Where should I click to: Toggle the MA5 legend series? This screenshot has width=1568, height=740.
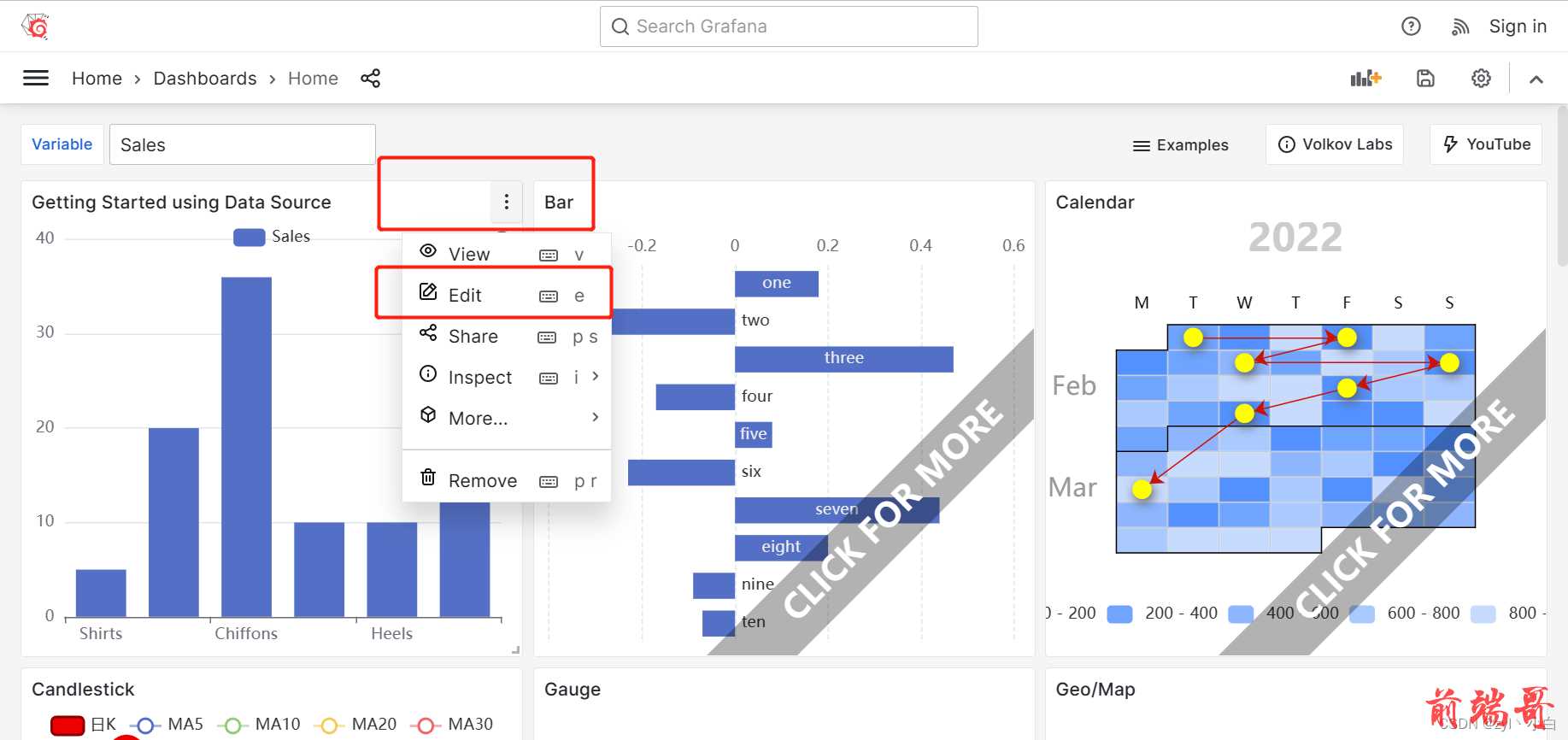tap(167, 725)
